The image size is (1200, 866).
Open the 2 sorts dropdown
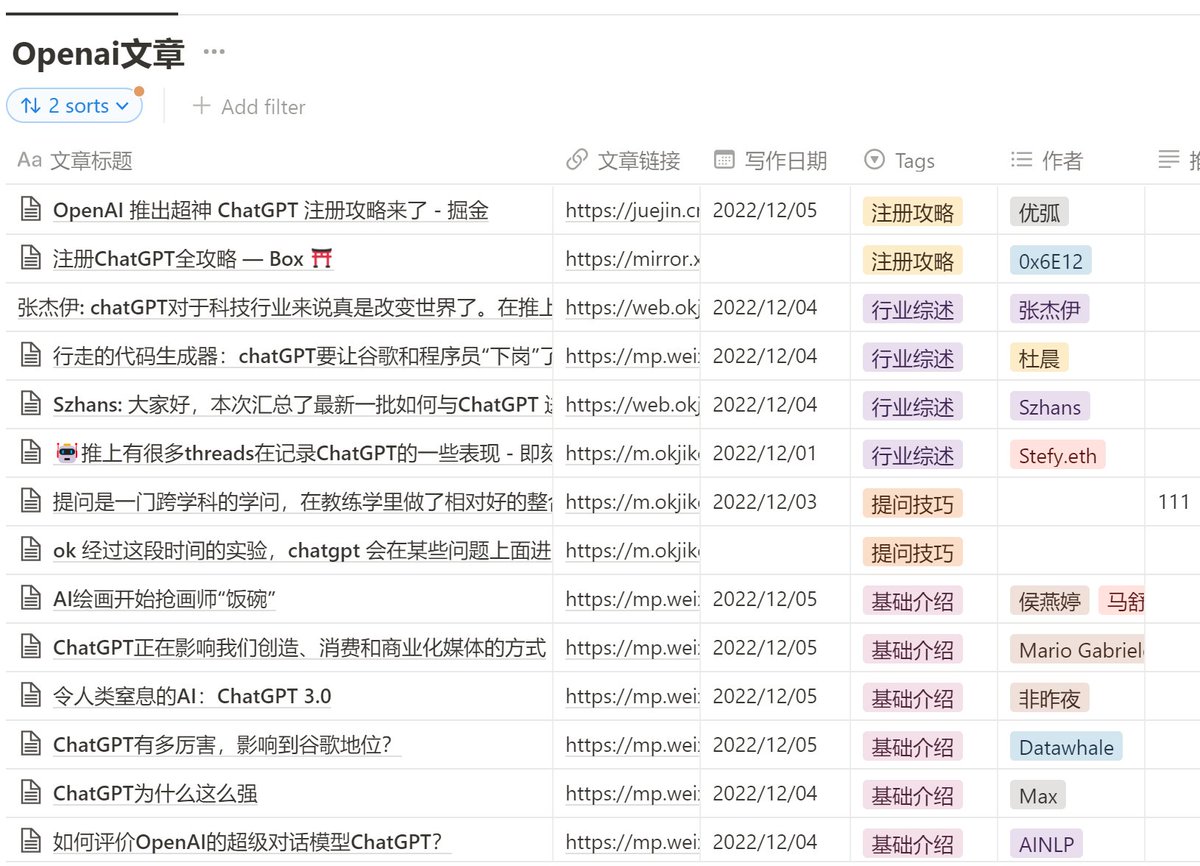(75, 106)
